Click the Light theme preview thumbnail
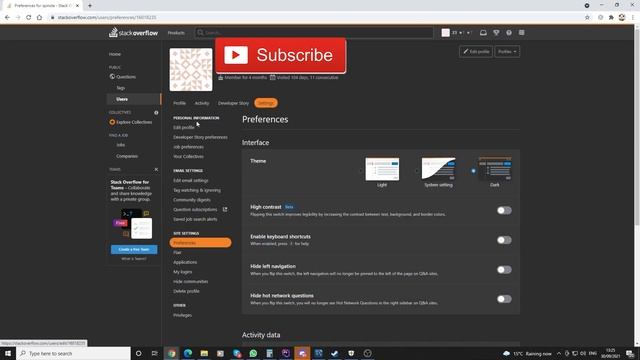 382,169
